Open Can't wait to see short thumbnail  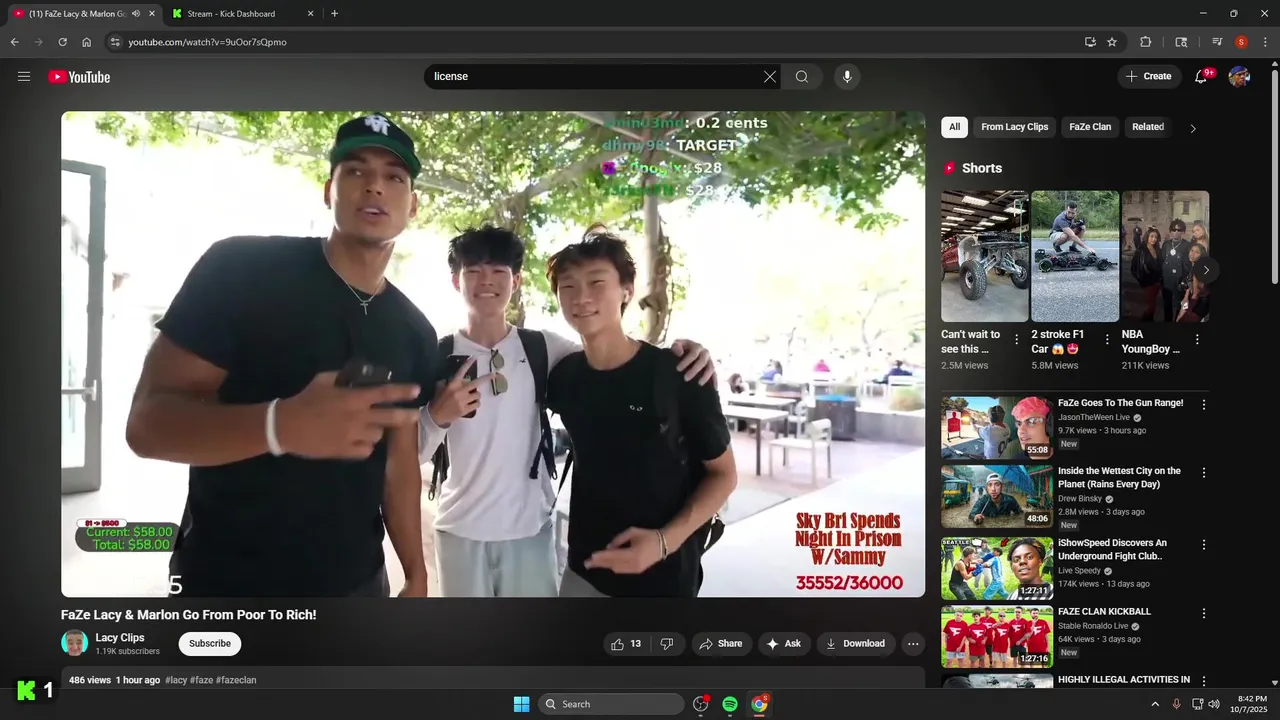984,256
